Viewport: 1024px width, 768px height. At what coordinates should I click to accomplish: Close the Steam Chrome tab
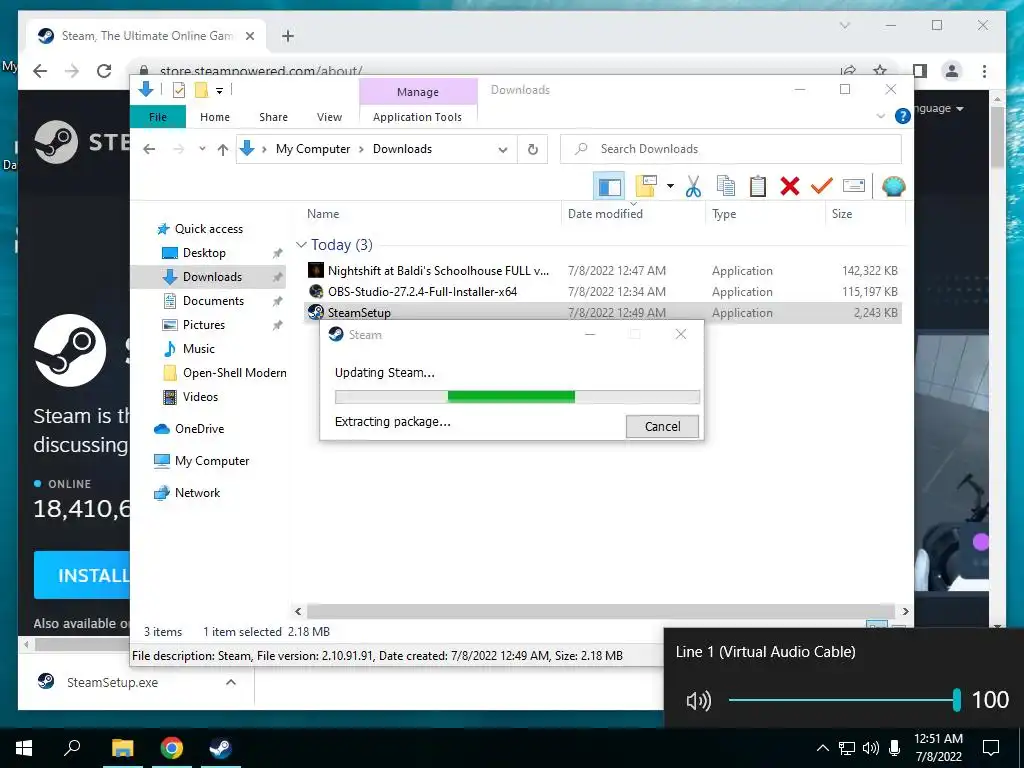(x=249, y=36)
